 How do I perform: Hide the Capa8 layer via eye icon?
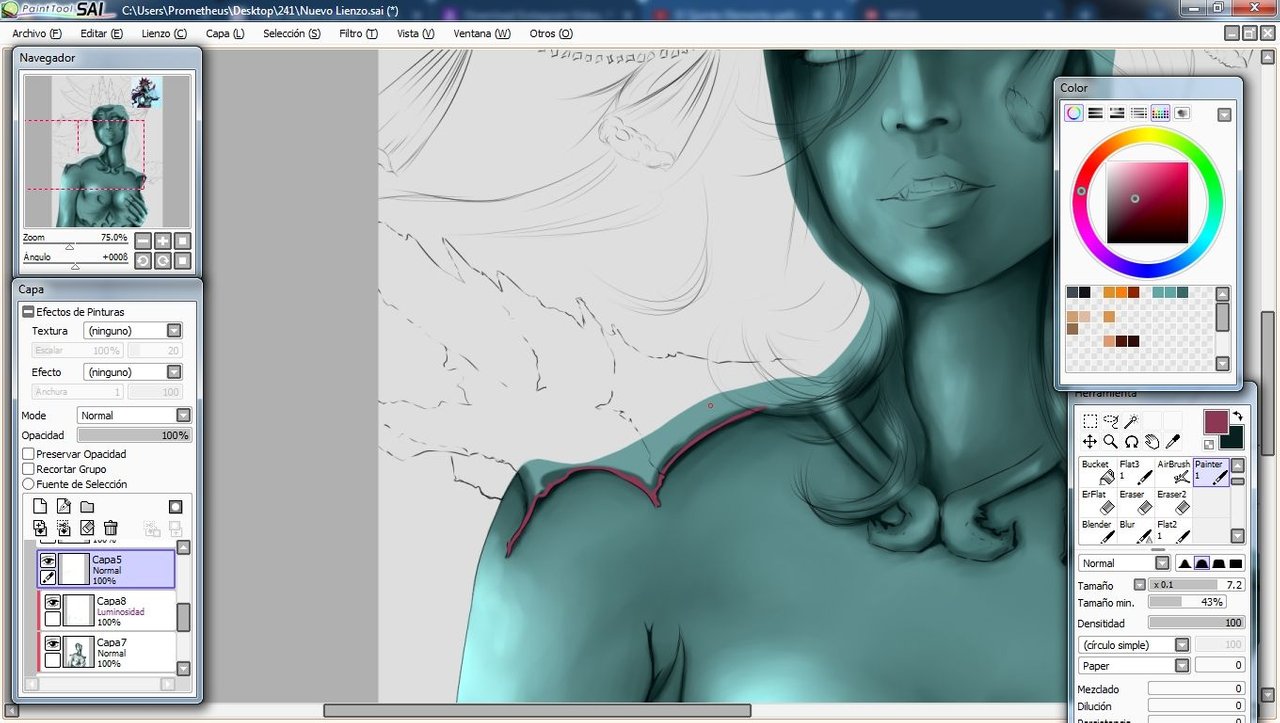tap(53, 602)
